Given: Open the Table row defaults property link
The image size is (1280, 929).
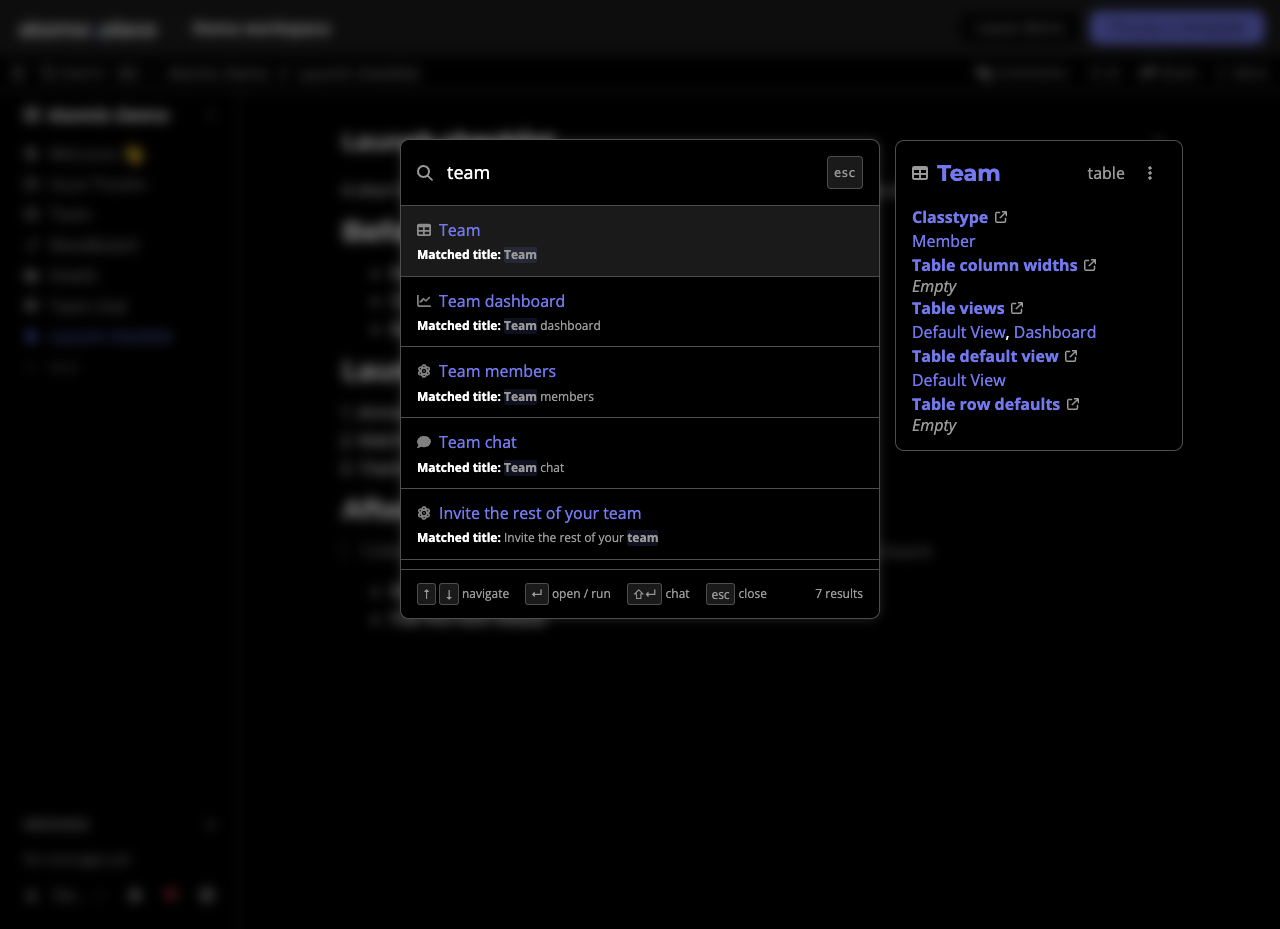Looking at the screenshot, I should tap(986, 404).
